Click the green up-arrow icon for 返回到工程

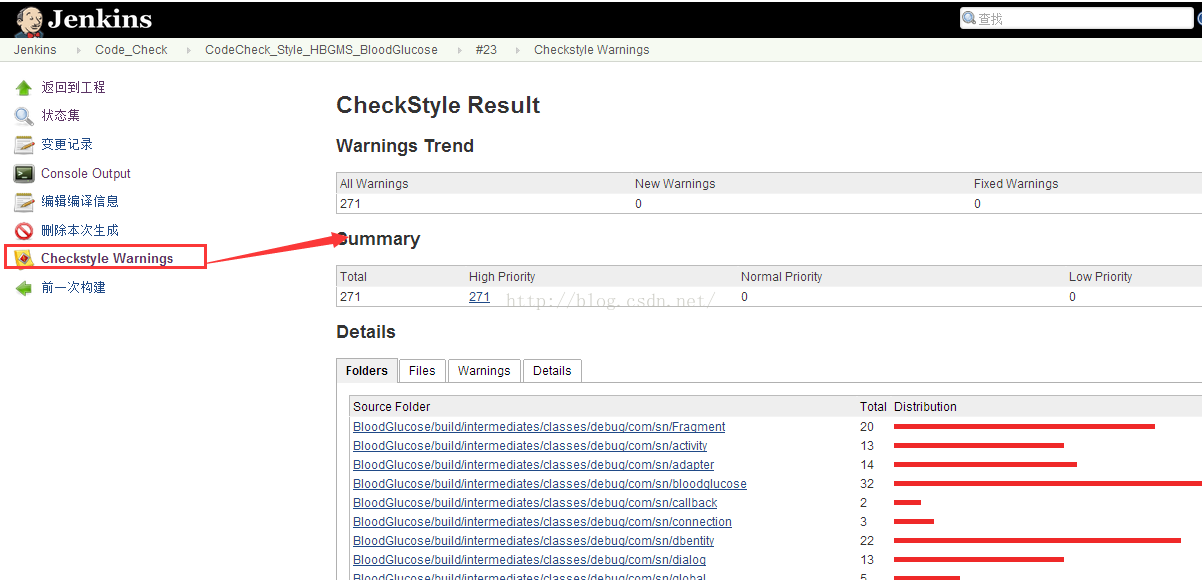point(24,88)
